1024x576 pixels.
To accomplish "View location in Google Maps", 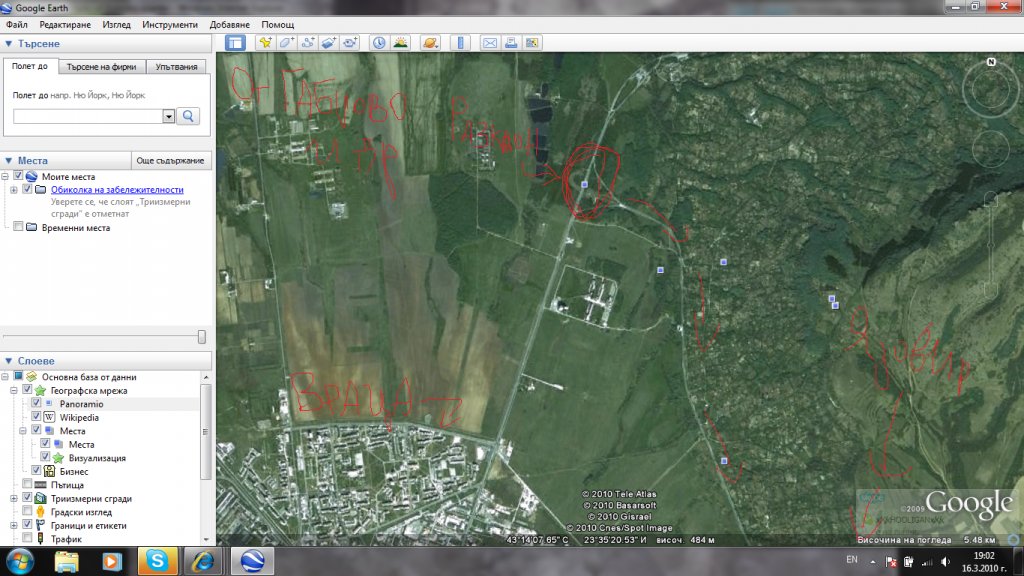I will coord(532,43).
